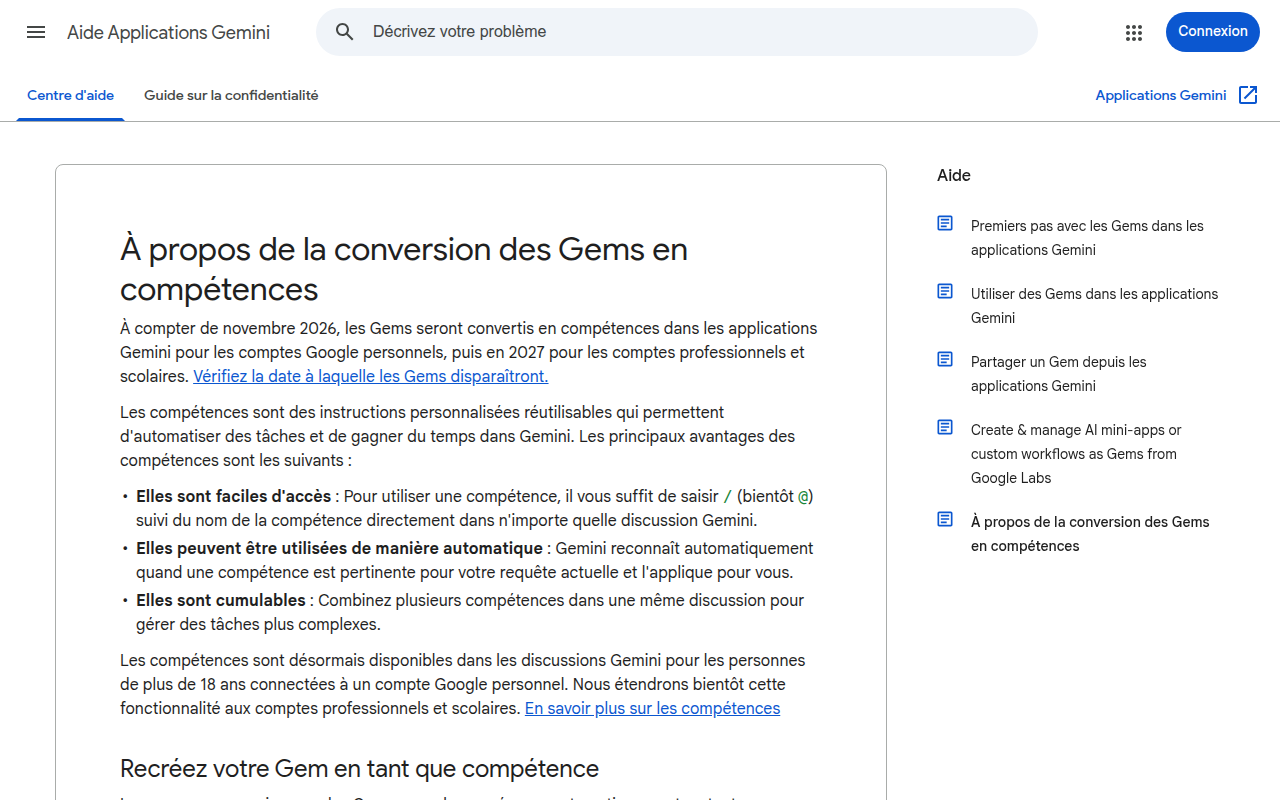Viewport: 1280px width, 800px height.
Task: Open the main hamburger menu
Action: coord(36,32)
